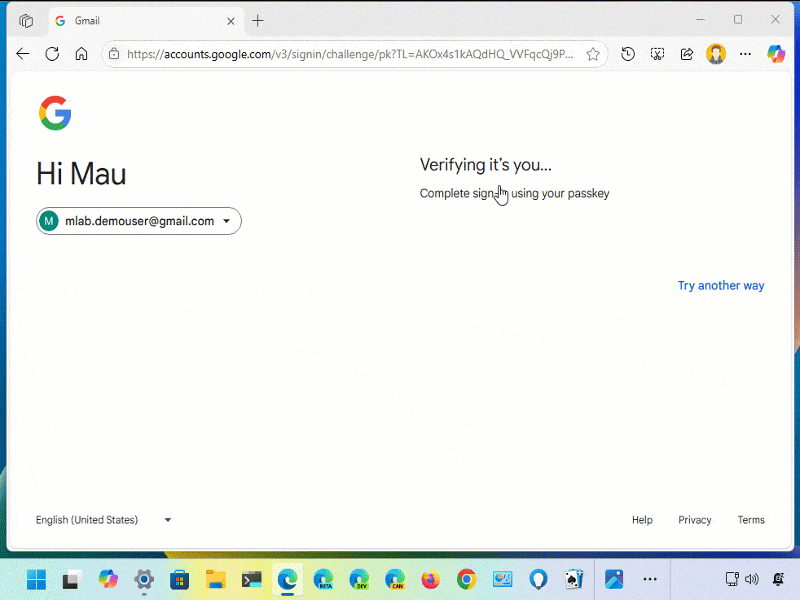
Task: Open the English (United States) language dropdown
Action: (103, 519)
